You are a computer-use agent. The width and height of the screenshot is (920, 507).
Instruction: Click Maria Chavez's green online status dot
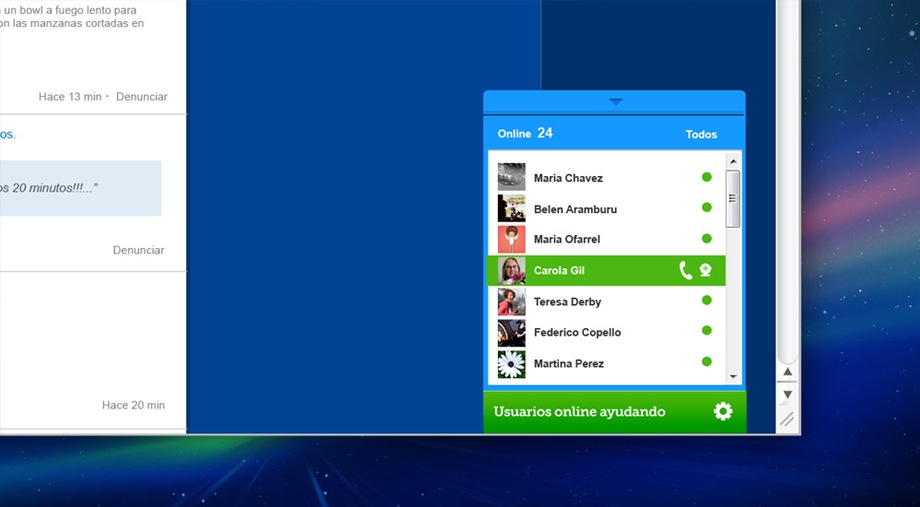click(706, 177)
